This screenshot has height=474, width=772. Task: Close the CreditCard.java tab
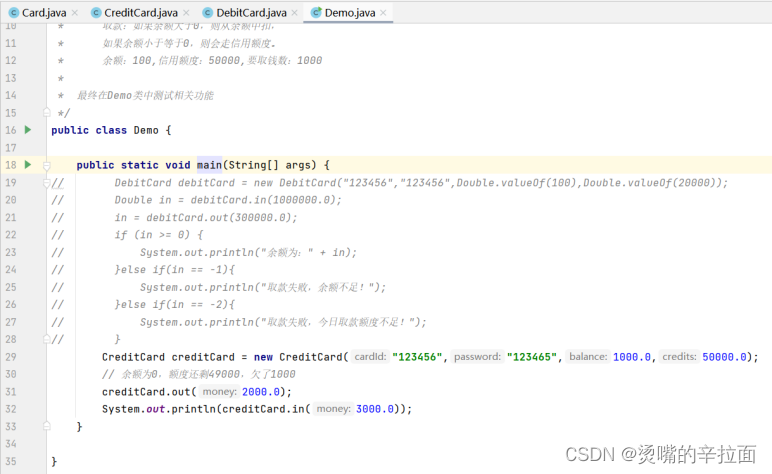[186, 13]
